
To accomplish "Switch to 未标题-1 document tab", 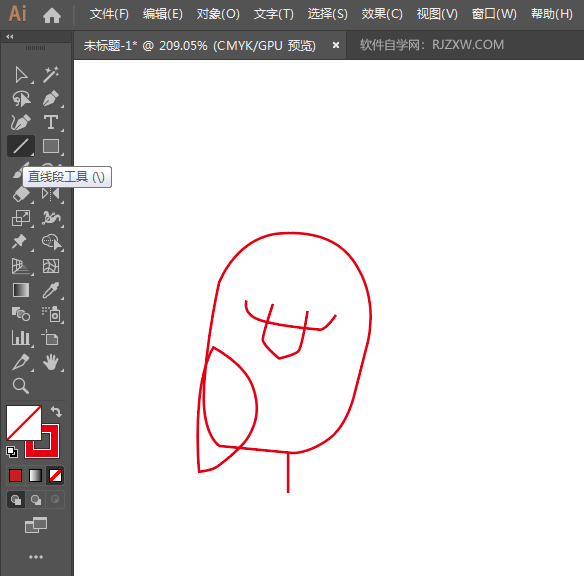I will click(200, 45).
